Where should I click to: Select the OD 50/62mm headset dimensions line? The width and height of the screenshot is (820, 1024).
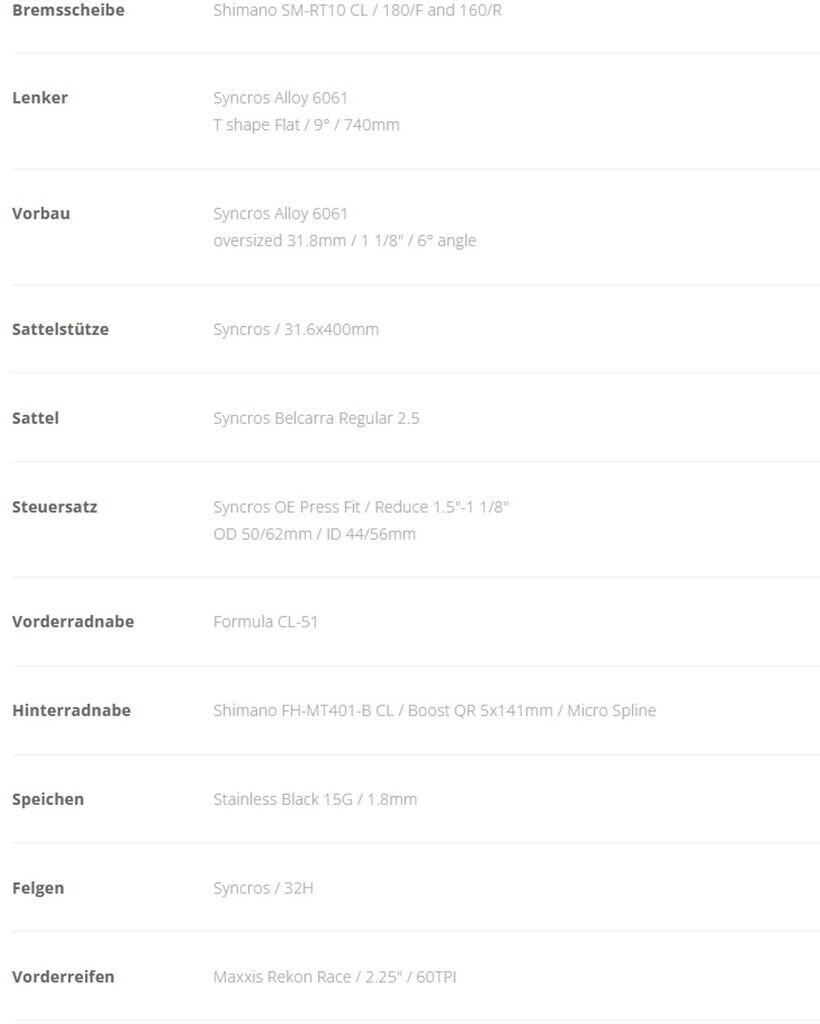[x=314, y=534]
